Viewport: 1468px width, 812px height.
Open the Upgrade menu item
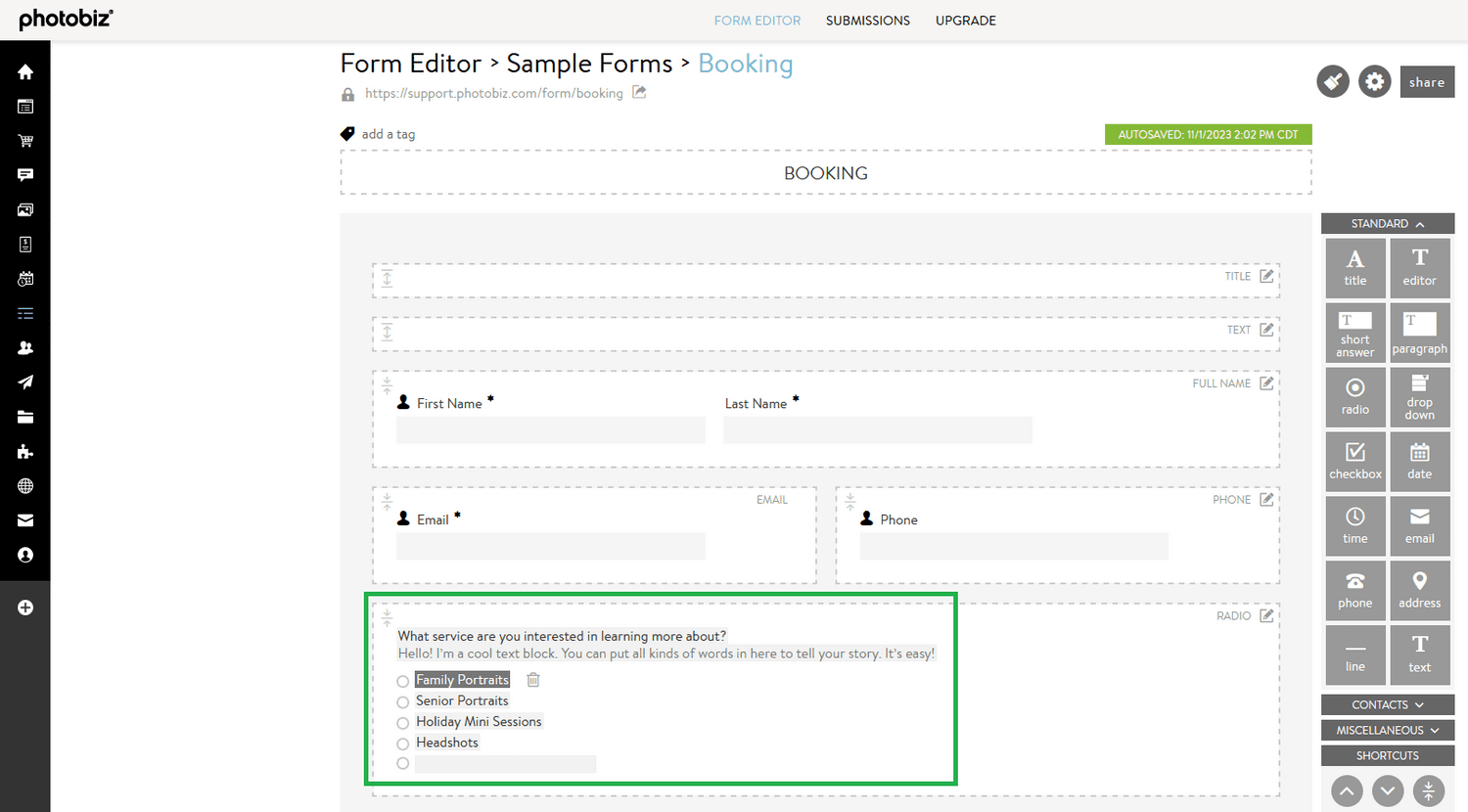(x=966, y=20)
